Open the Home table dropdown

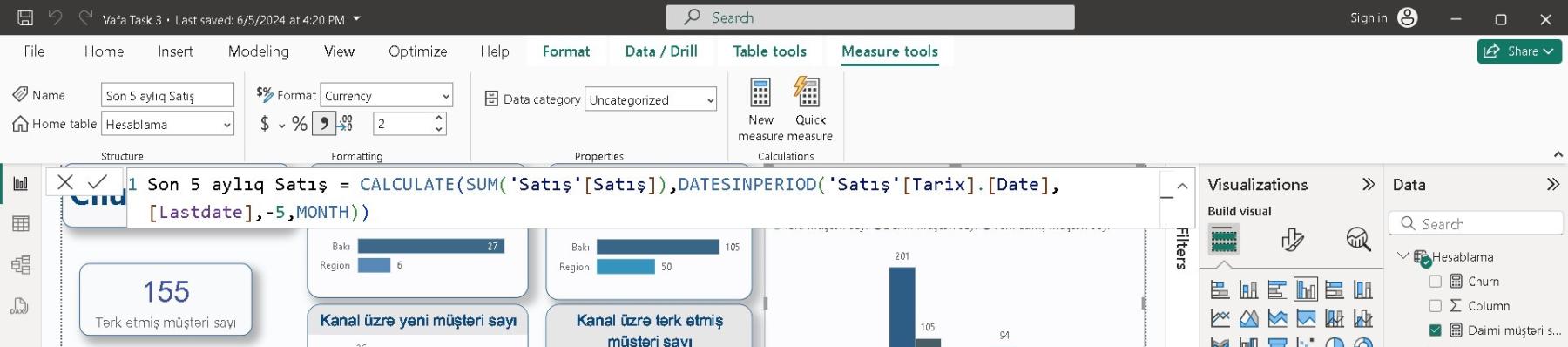[x=168, y=124]
